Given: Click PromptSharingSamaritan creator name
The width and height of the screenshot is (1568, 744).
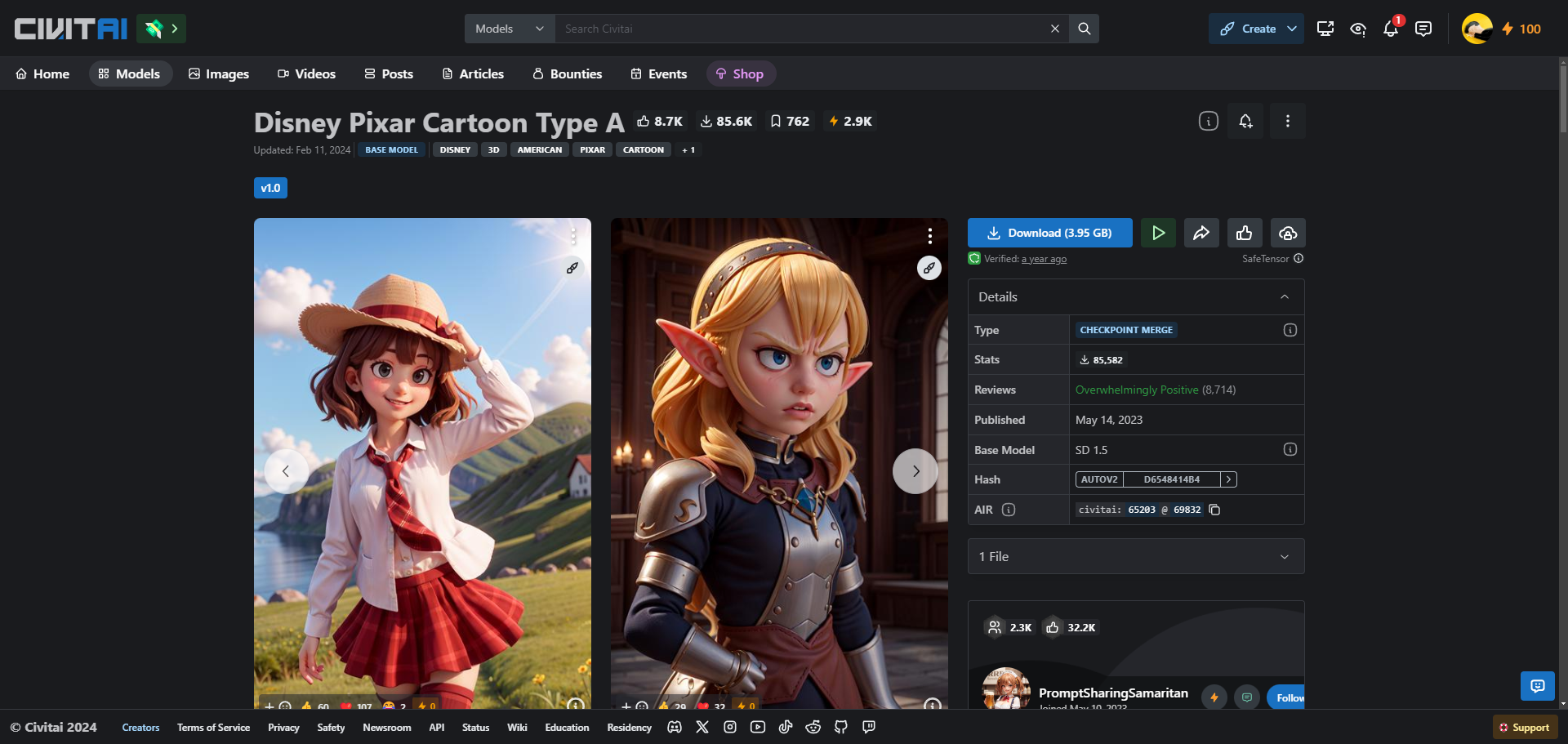Looking at the screenshot, I should pos(1113,693).
